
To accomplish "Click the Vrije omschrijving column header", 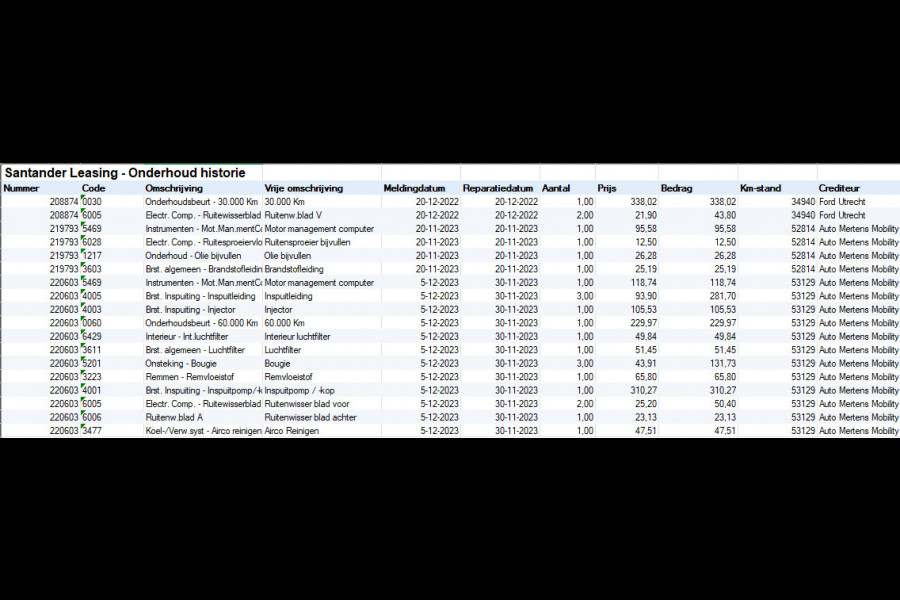I will point(303,188).
